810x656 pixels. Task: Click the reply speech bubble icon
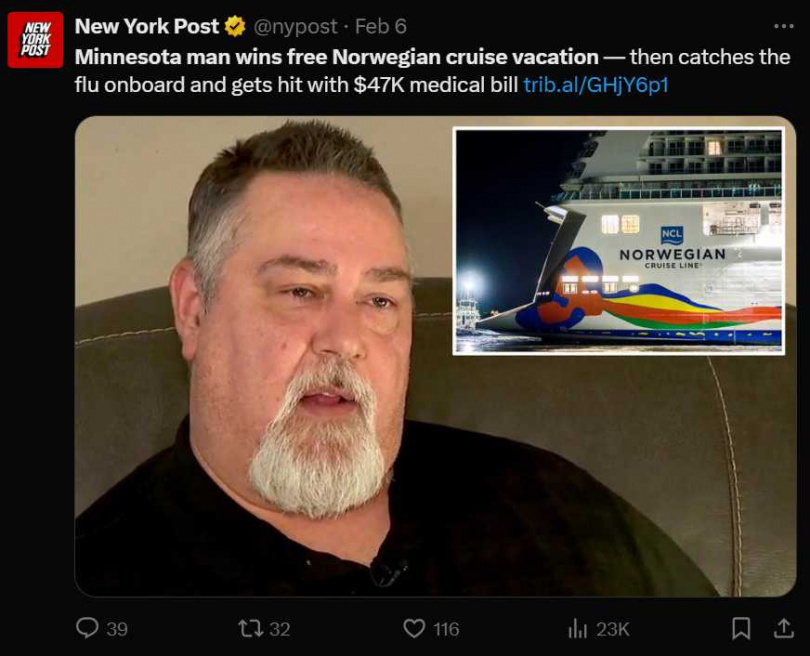click(x=87, y=629)
